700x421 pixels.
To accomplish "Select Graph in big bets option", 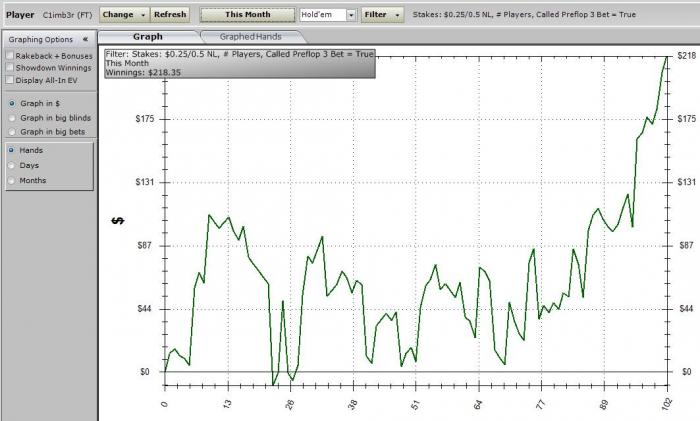I will point(12,132).
